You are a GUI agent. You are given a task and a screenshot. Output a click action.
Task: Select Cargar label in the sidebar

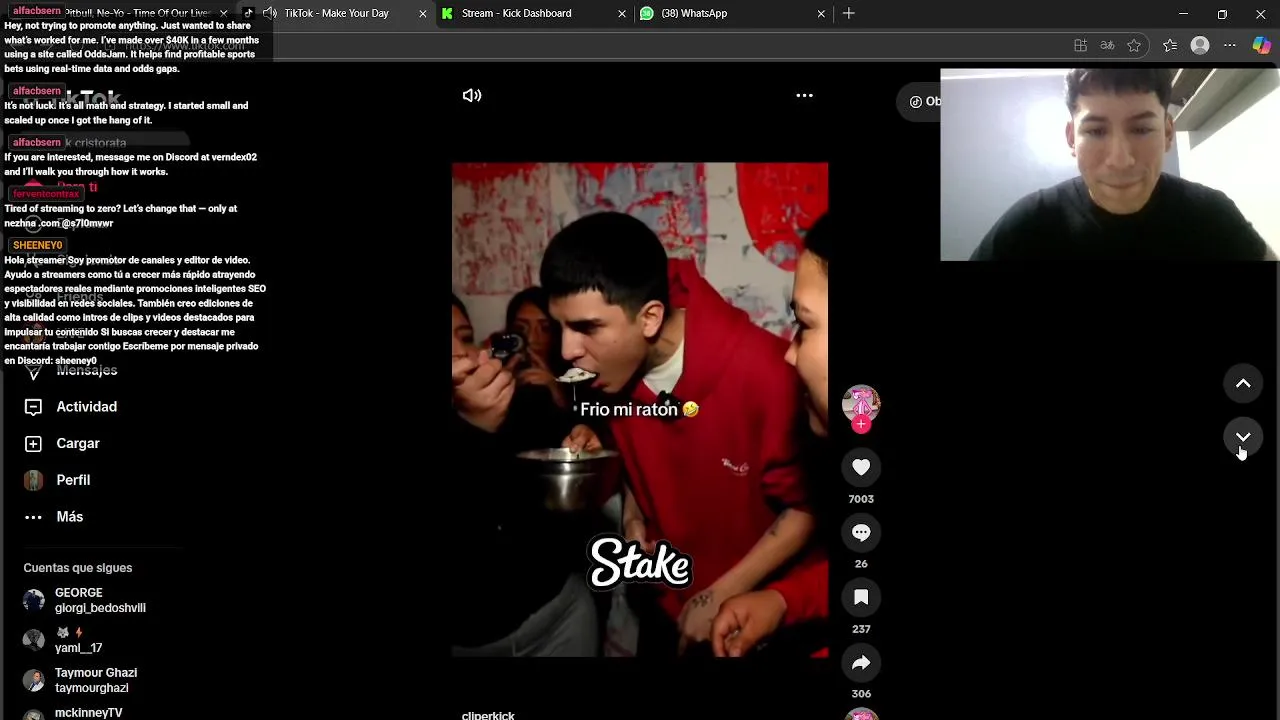(78, 443)
